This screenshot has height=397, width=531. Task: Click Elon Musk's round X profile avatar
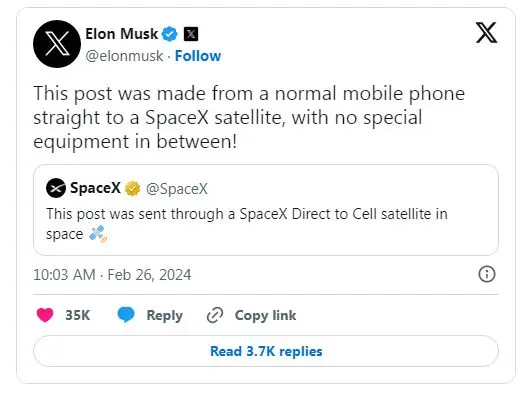(x=57, y=44)
